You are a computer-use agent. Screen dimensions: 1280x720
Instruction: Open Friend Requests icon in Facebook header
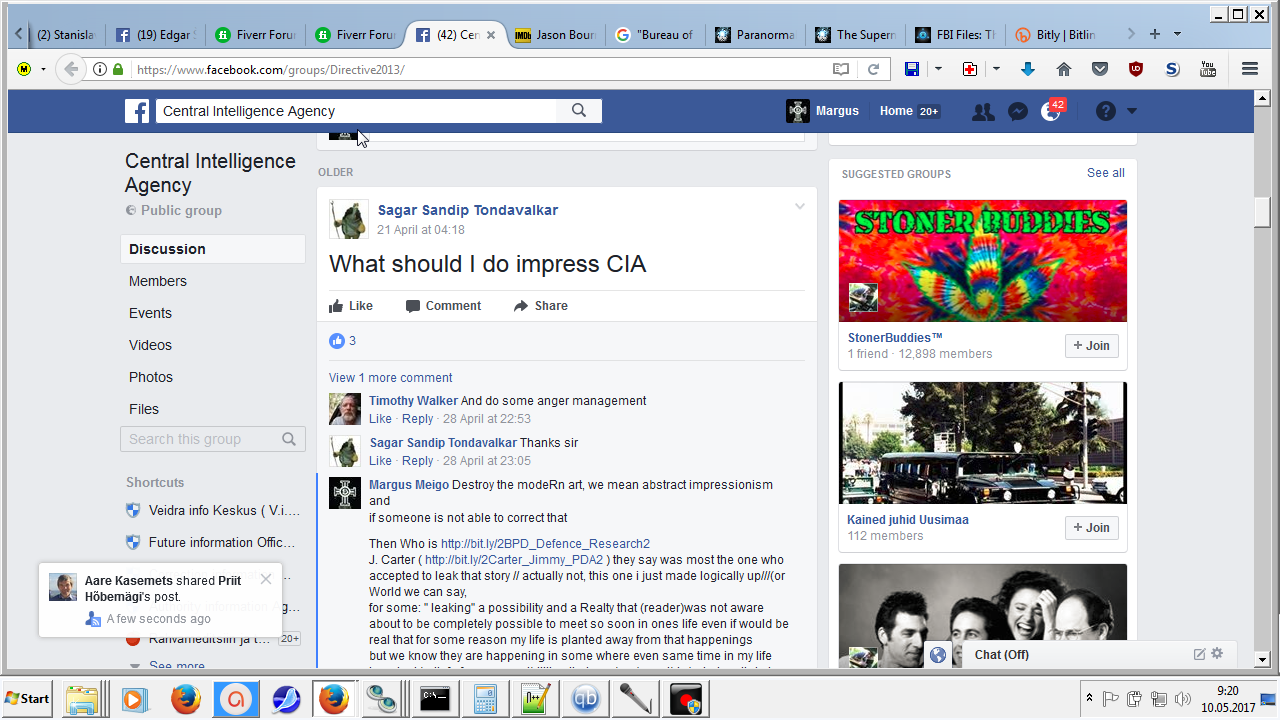point(983,112)
